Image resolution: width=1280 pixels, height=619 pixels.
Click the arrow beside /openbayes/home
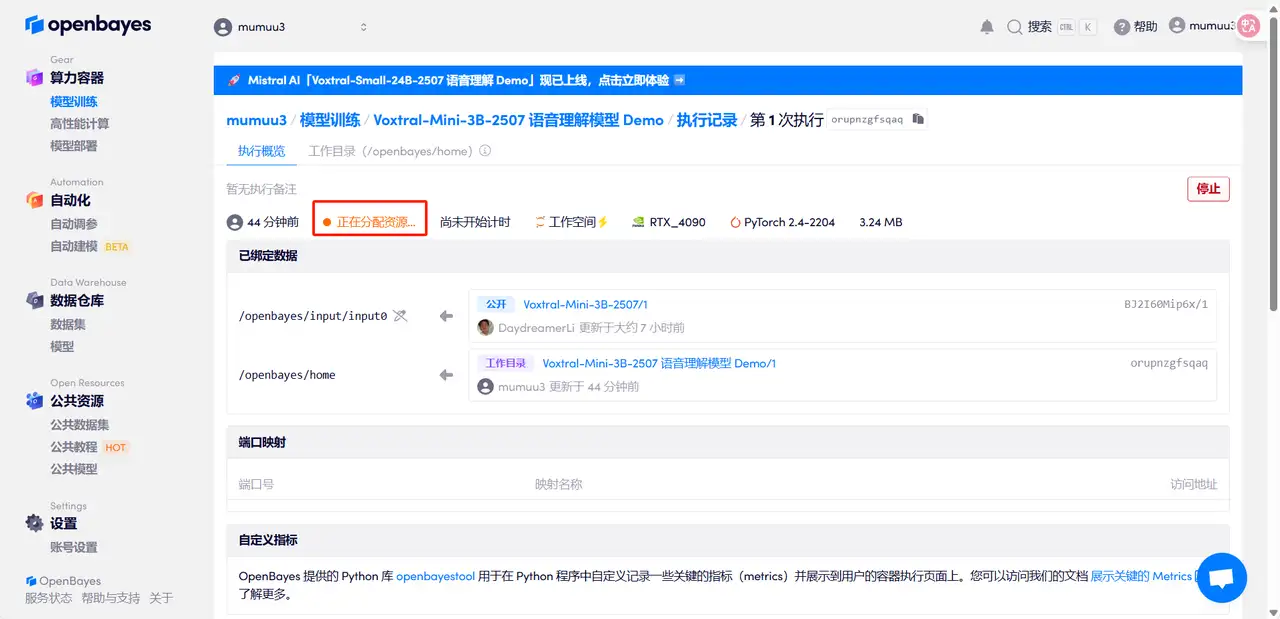coord(446,375)
